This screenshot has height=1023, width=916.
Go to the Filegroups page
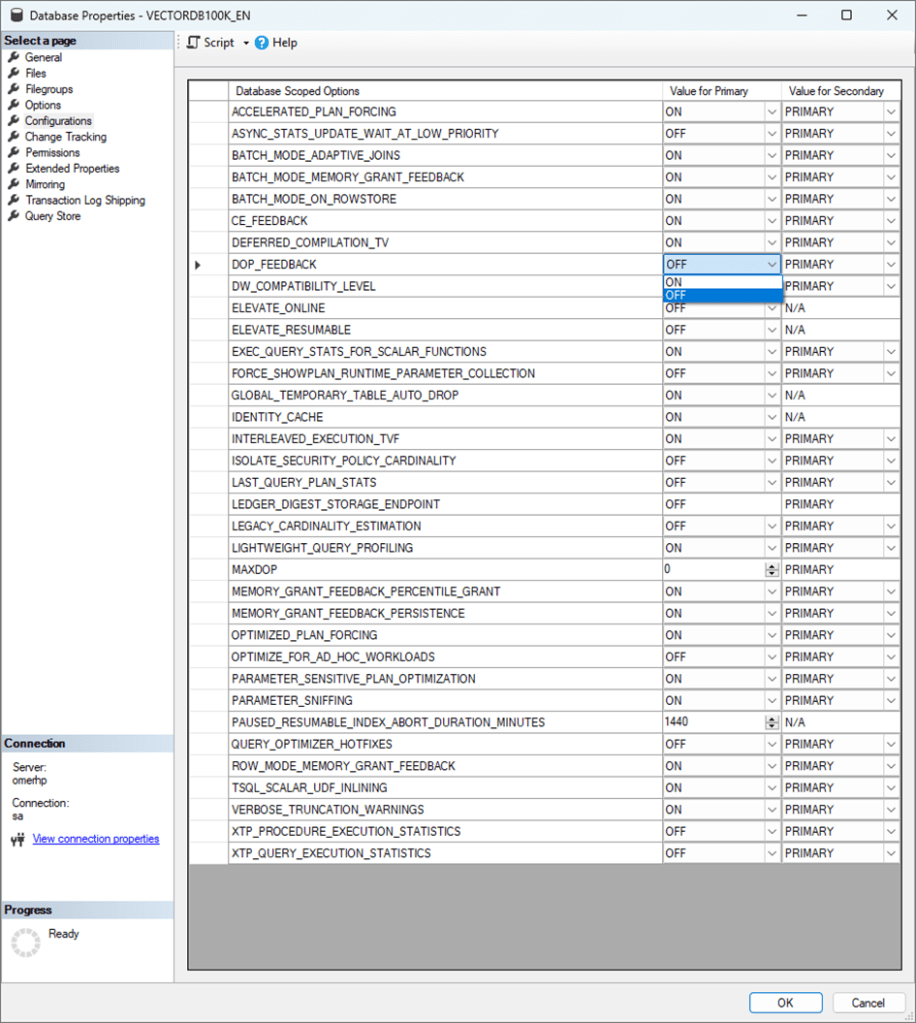point(48,89)
